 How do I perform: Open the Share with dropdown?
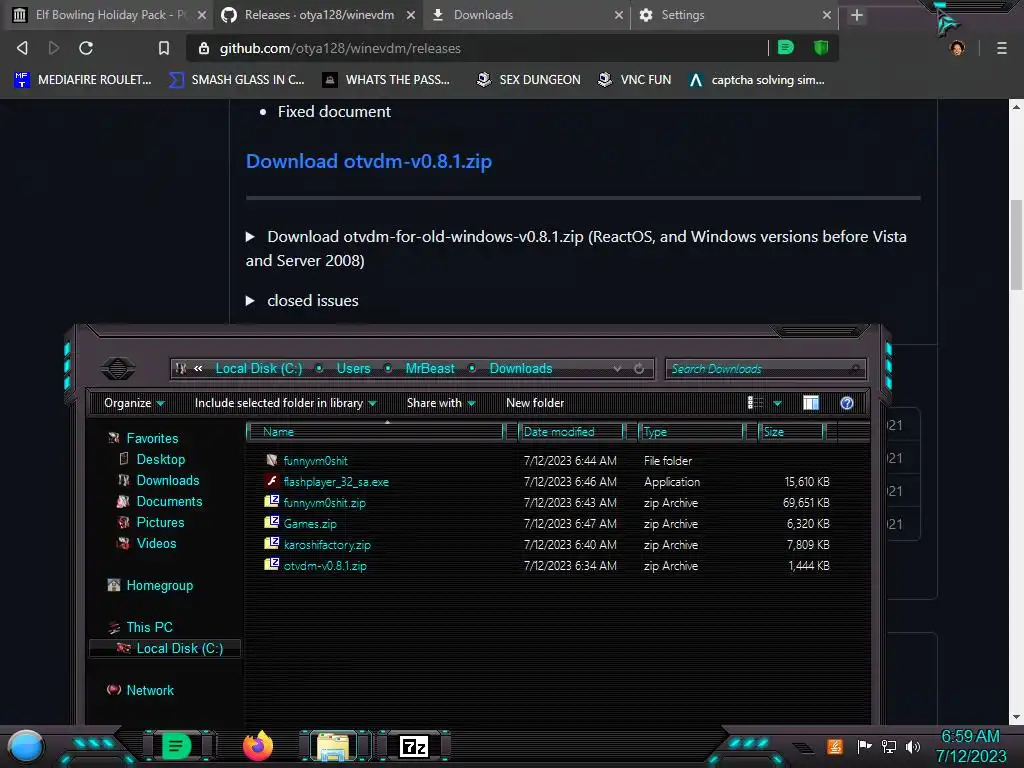click(x=441, y=403)
